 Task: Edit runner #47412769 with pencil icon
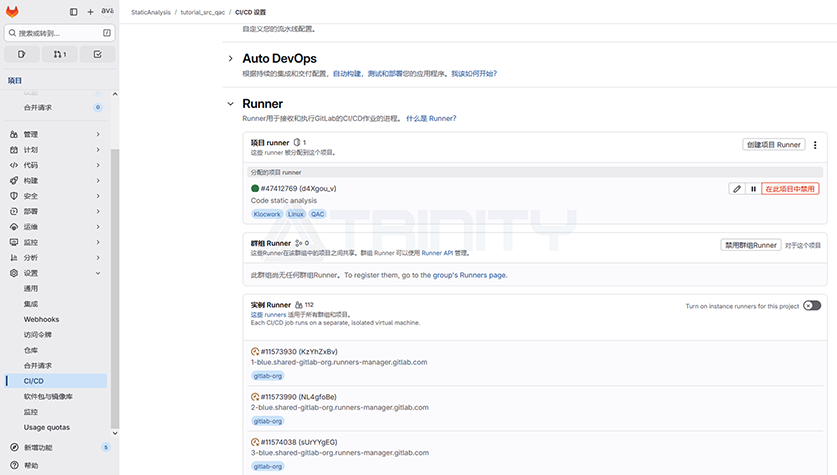[737, 188]
